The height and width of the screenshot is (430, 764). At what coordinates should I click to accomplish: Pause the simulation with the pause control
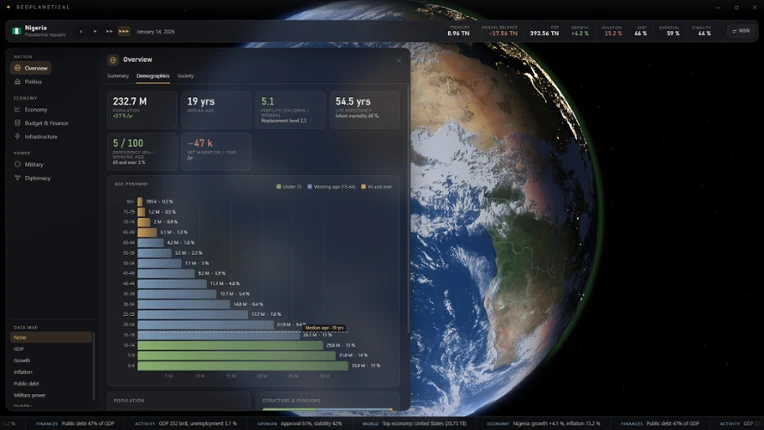(81, 32)
